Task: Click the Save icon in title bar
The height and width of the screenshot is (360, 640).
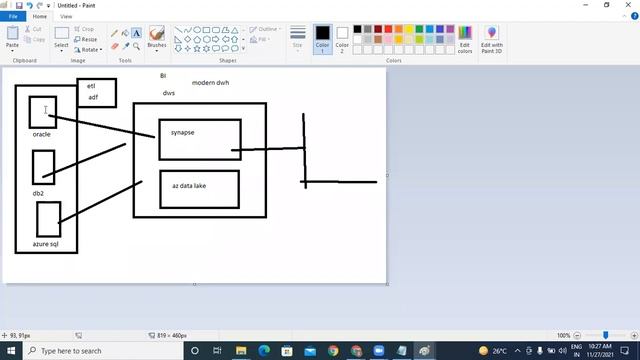Action: (19, 5)
